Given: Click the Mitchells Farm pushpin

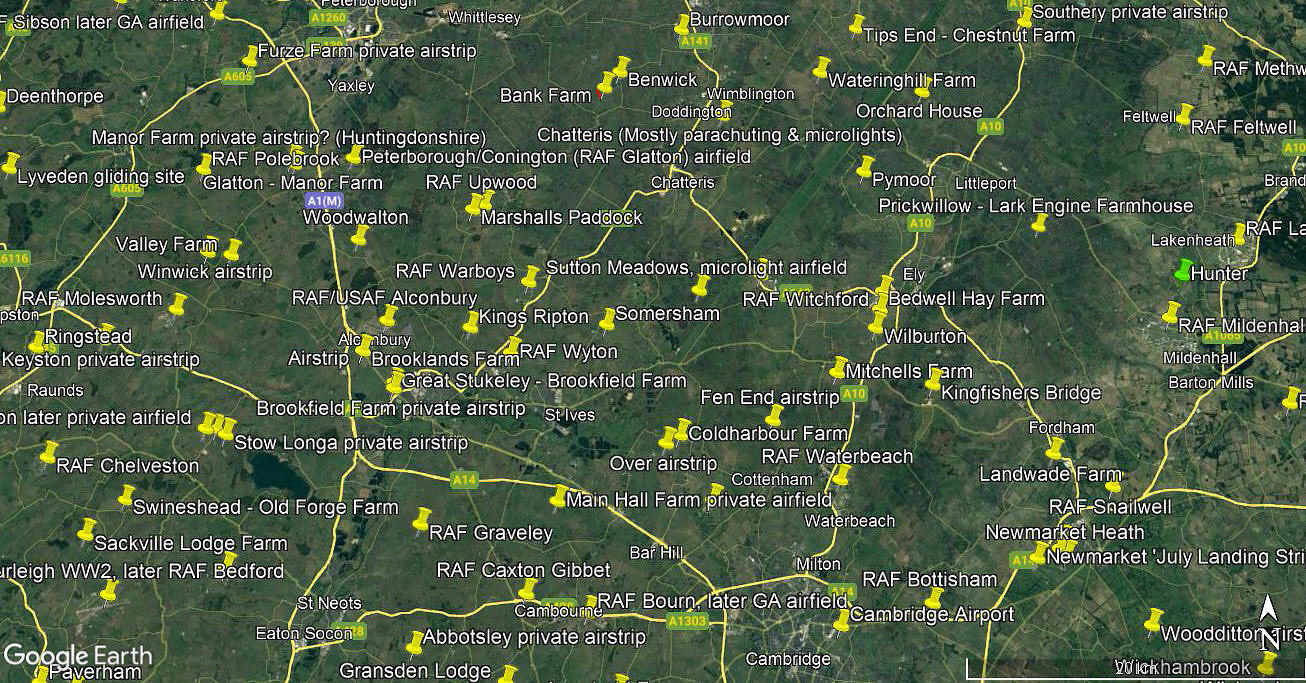Looking at the screenshot, I should tap(838, 367).
